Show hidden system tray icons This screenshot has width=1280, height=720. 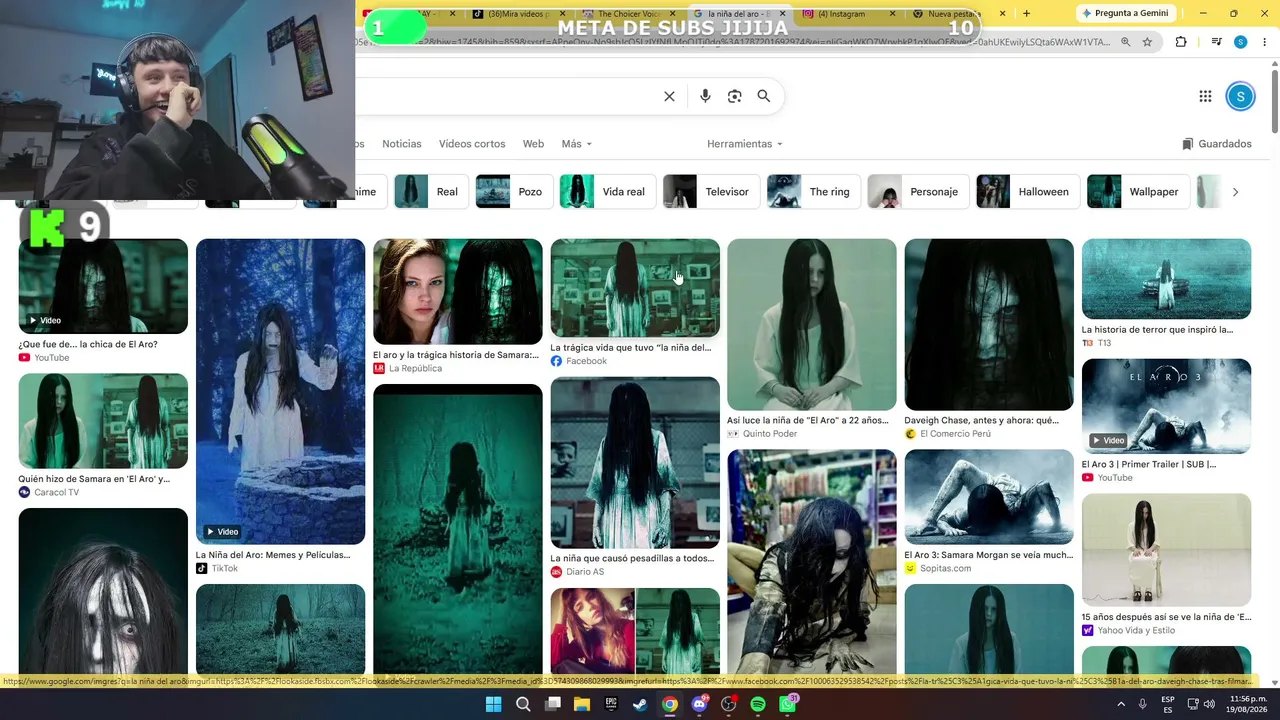tap(1120, 704)
